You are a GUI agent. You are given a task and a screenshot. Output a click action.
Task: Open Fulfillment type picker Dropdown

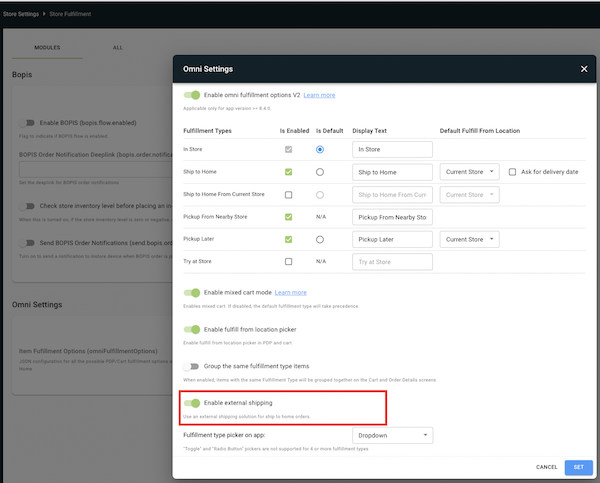point(393,436)
